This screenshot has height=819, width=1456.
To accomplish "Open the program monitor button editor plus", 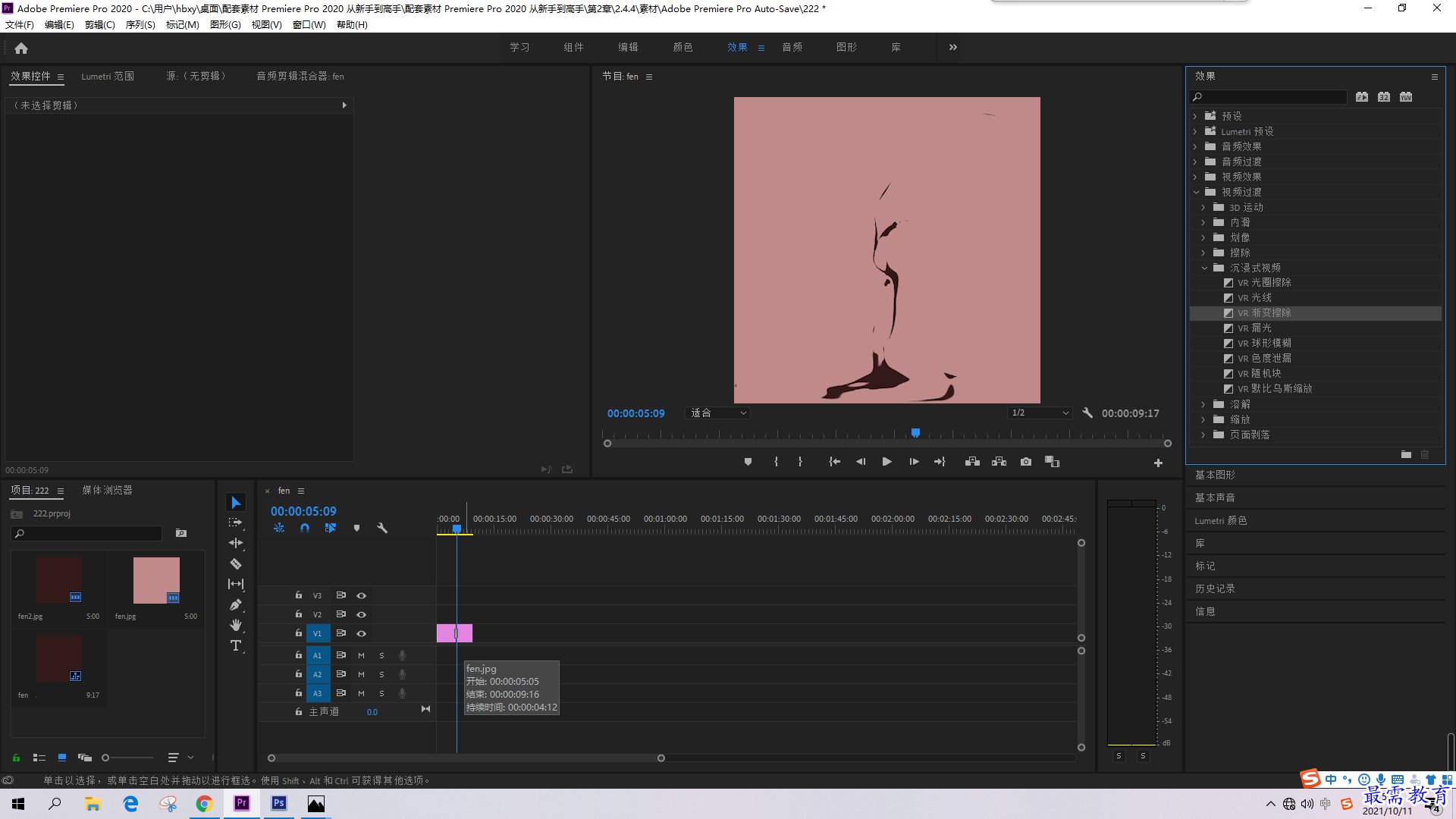I will click(1158, 463).
